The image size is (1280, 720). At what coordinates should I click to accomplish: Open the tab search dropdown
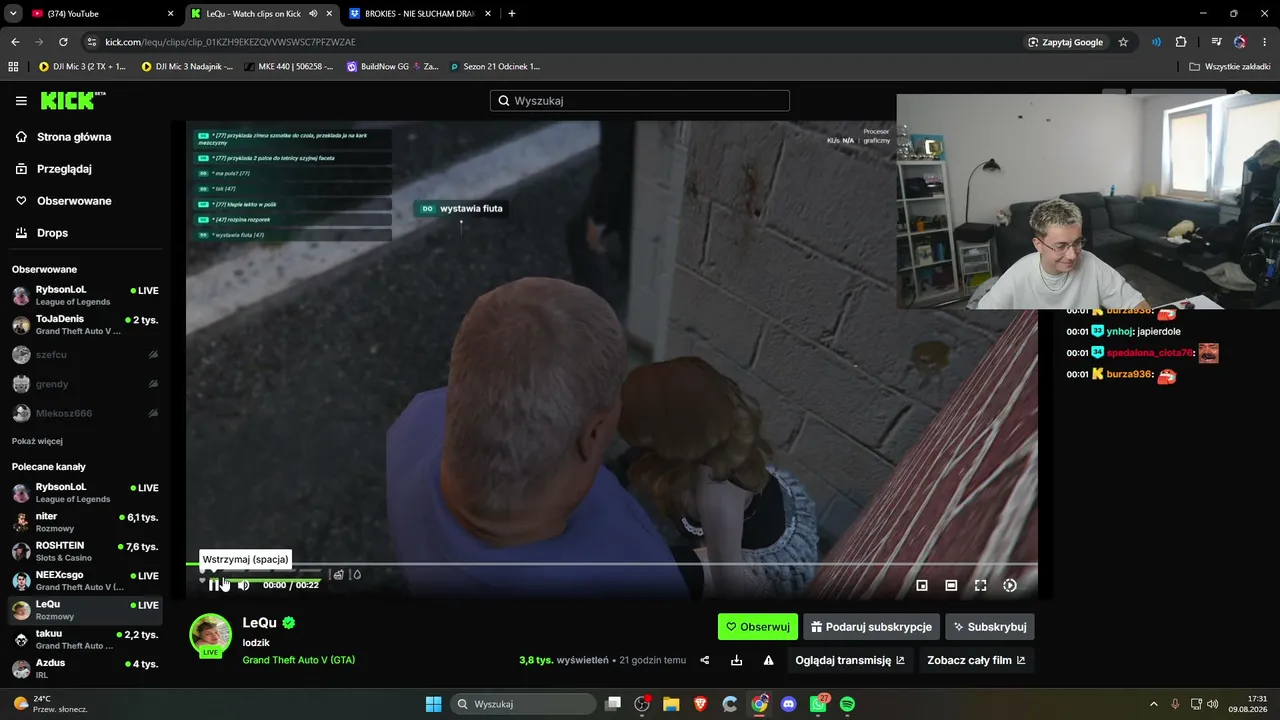click(13, 14)
